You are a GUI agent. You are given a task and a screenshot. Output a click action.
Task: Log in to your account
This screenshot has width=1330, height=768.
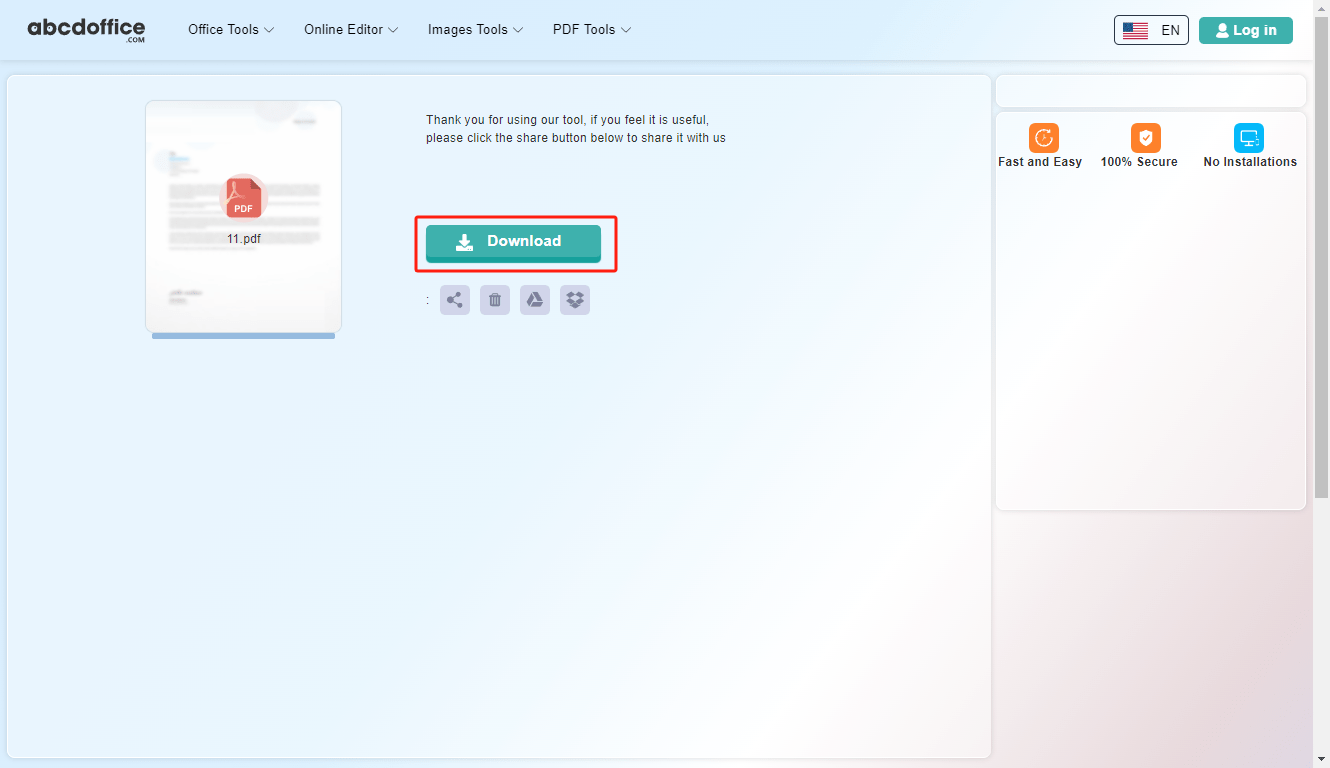1246,30
